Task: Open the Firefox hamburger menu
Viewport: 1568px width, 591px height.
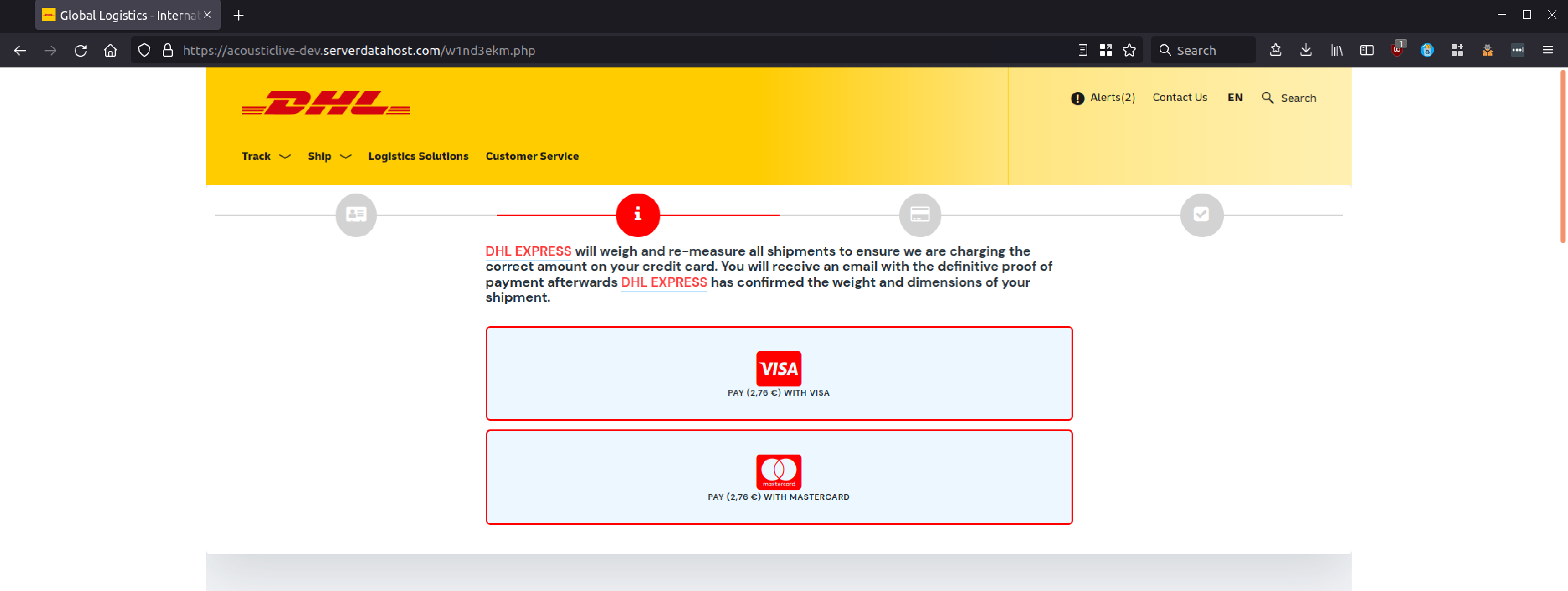Action: [x=1548, y=51]
